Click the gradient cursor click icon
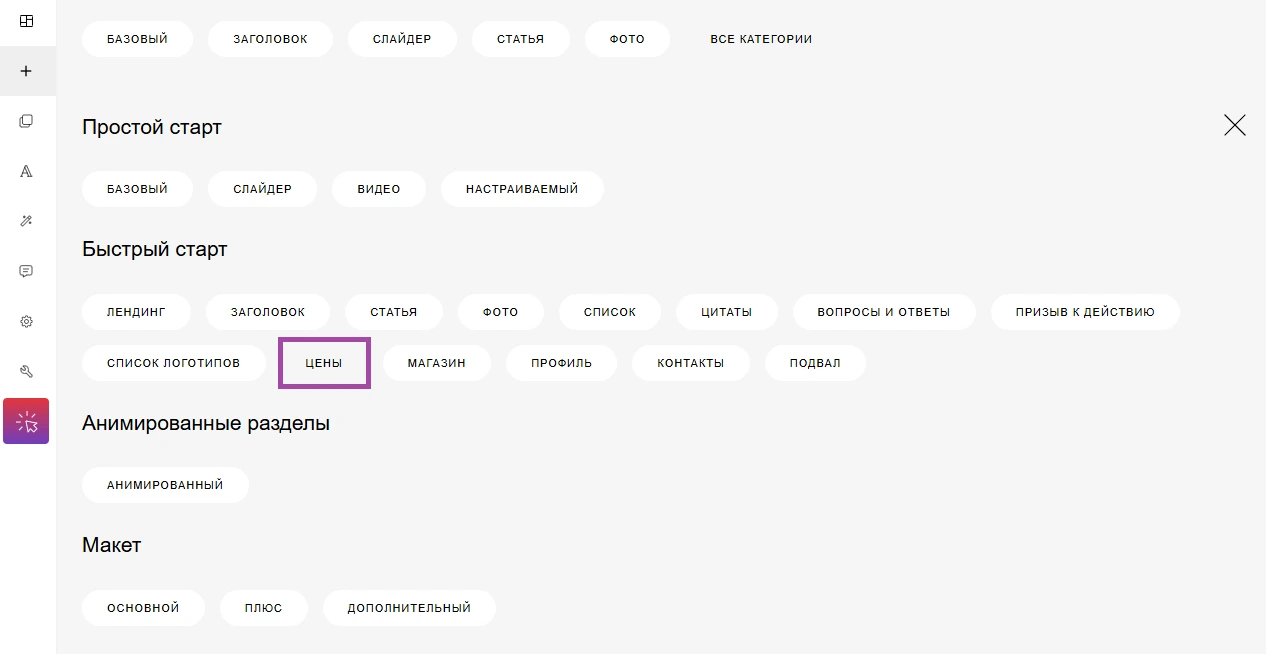This screenshot has width=1266, height=654. 26,421
